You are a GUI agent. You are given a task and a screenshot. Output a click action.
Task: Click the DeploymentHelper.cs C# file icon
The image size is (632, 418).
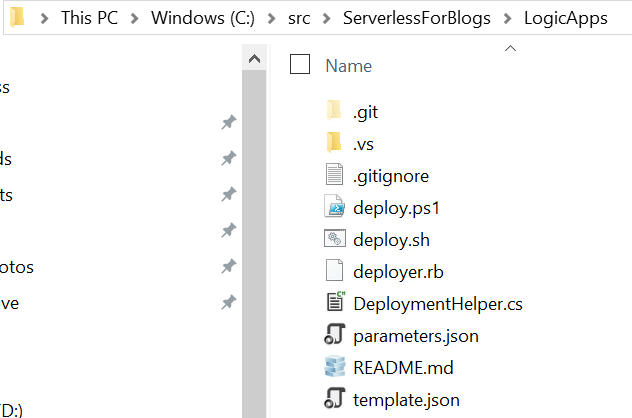coord(335,303)
